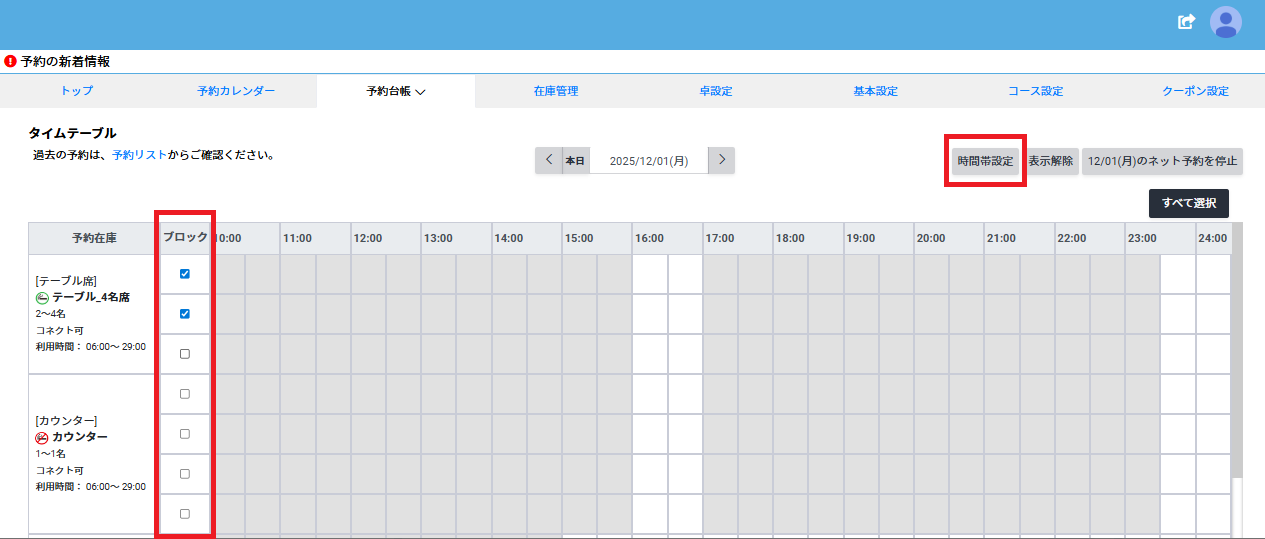
Task: Open the user profile avatar
Action: [x=1225, y=22]
